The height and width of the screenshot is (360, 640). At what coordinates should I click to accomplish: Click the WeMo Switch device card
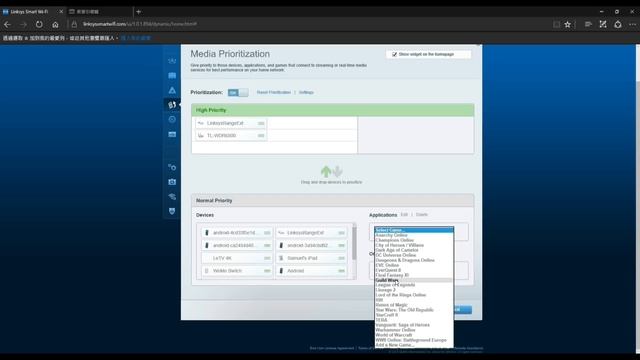tap(237, 271)
